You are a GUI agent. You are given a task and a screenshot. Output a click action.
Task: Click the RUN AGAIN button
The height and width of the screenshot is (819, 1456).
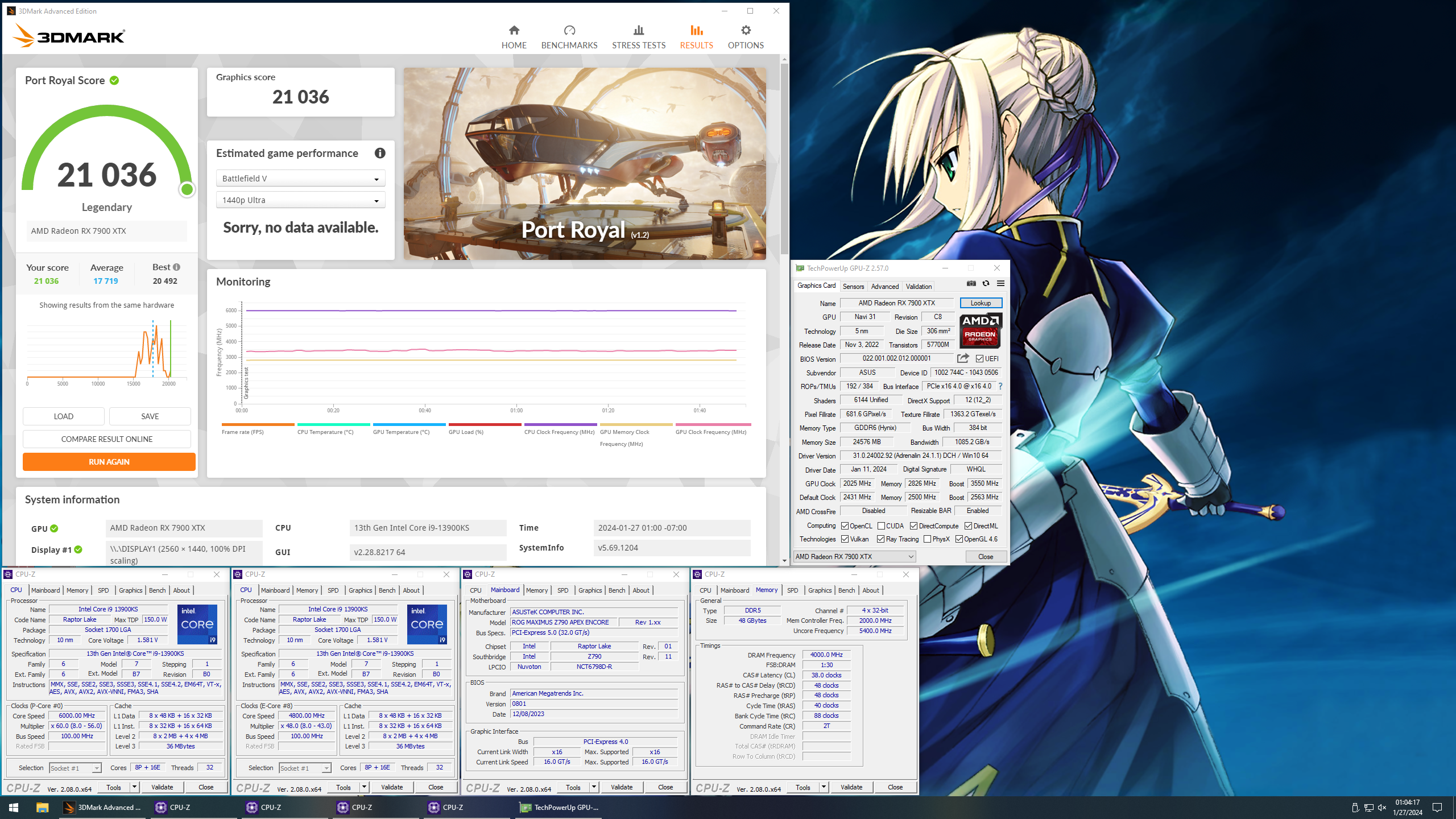(x=109, y=462)
